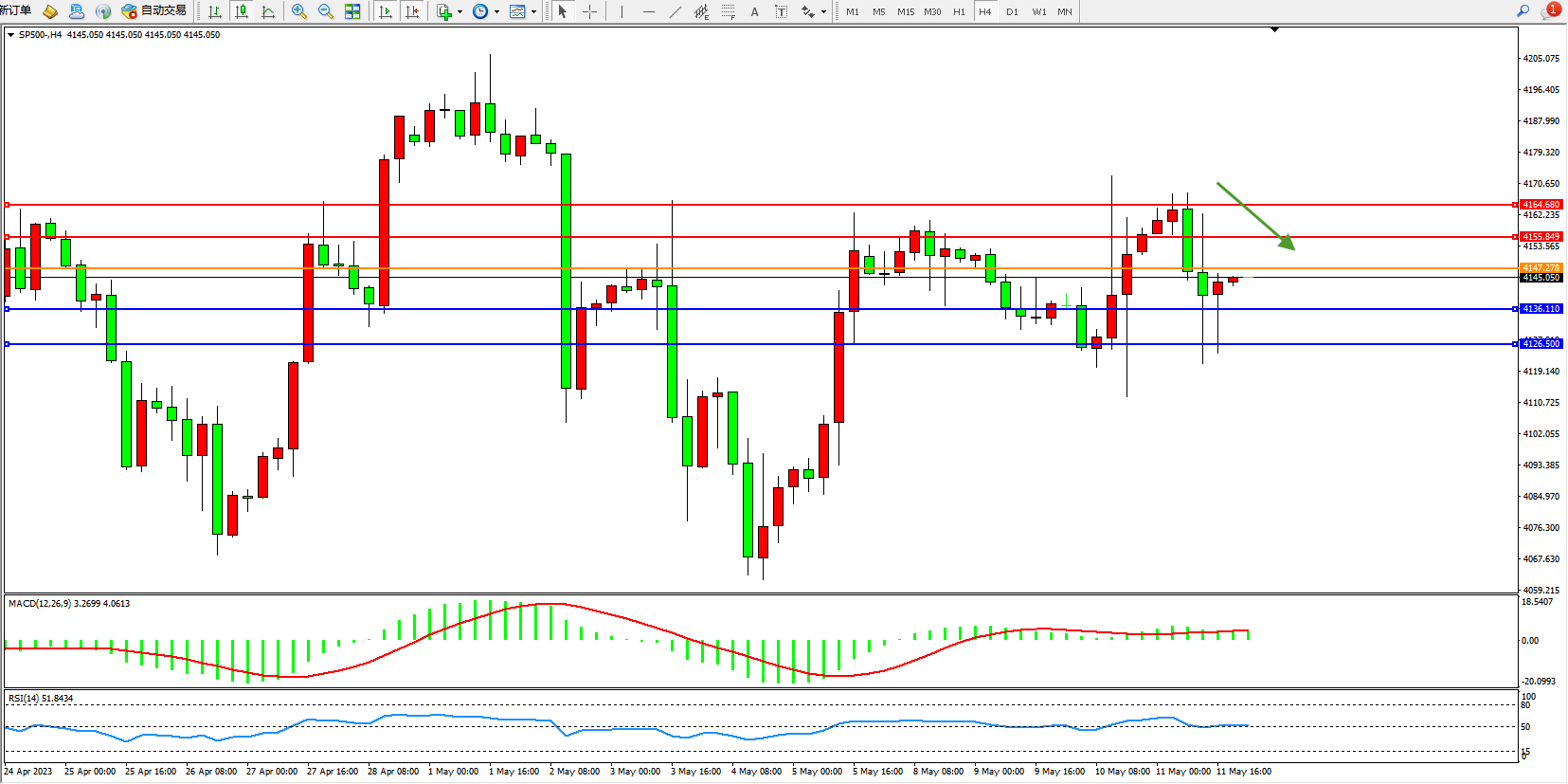Image resolution: width=1568 pixels, height=784 pixels.
Task: Select the trendline drawing tool
Action: point(675,11)
